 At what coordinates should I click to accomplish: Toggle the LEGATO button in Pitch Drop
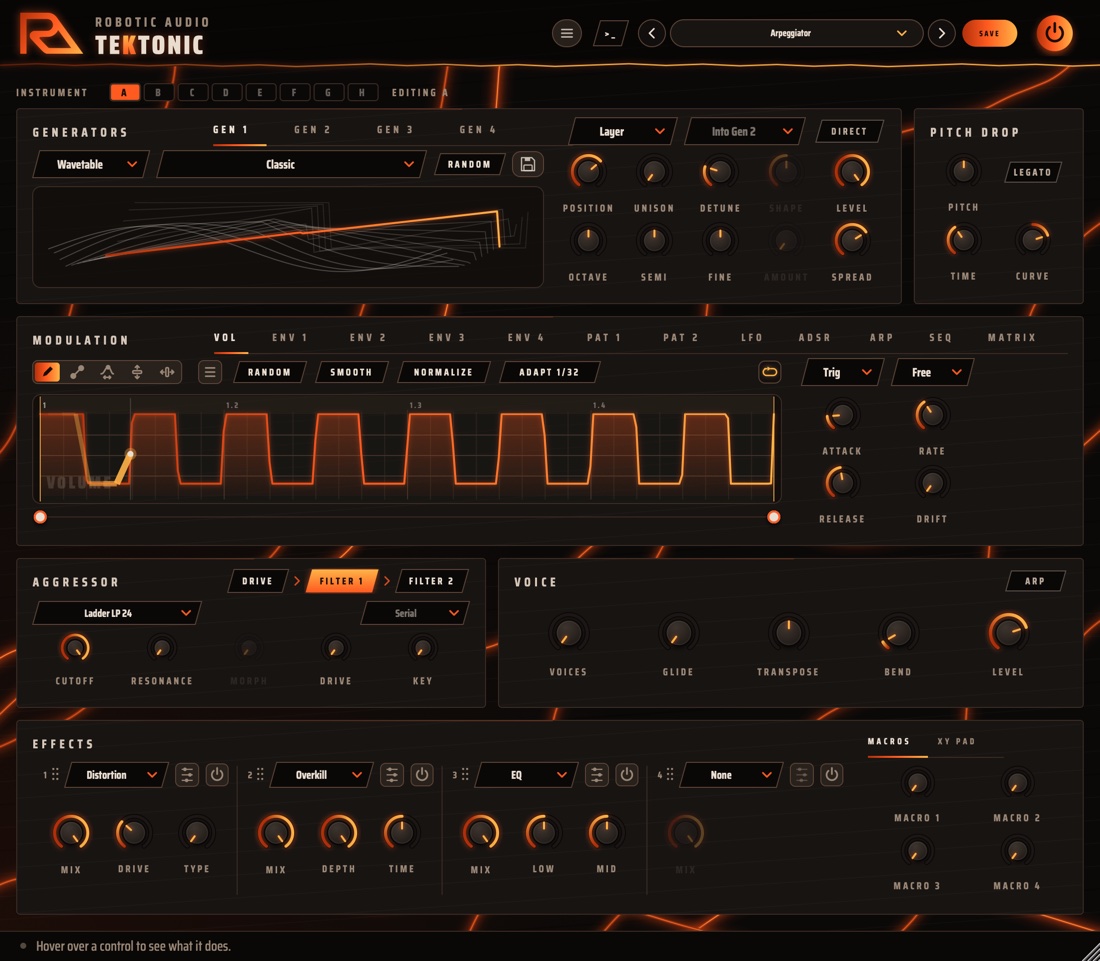[1032, 172]
